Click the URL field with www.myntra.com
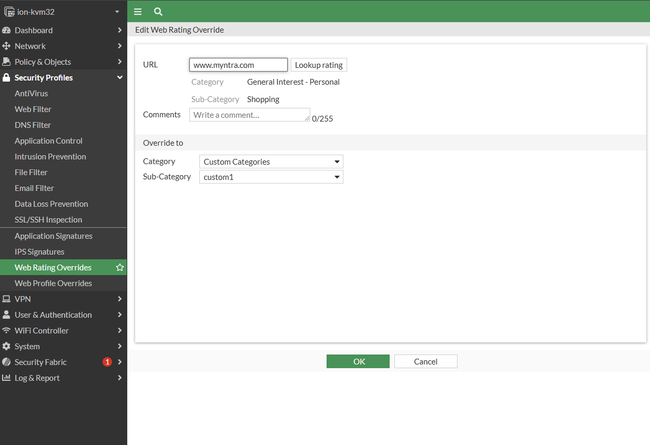Image resolution: width=650 pixels, height=445 pixels. coord(238,65)
